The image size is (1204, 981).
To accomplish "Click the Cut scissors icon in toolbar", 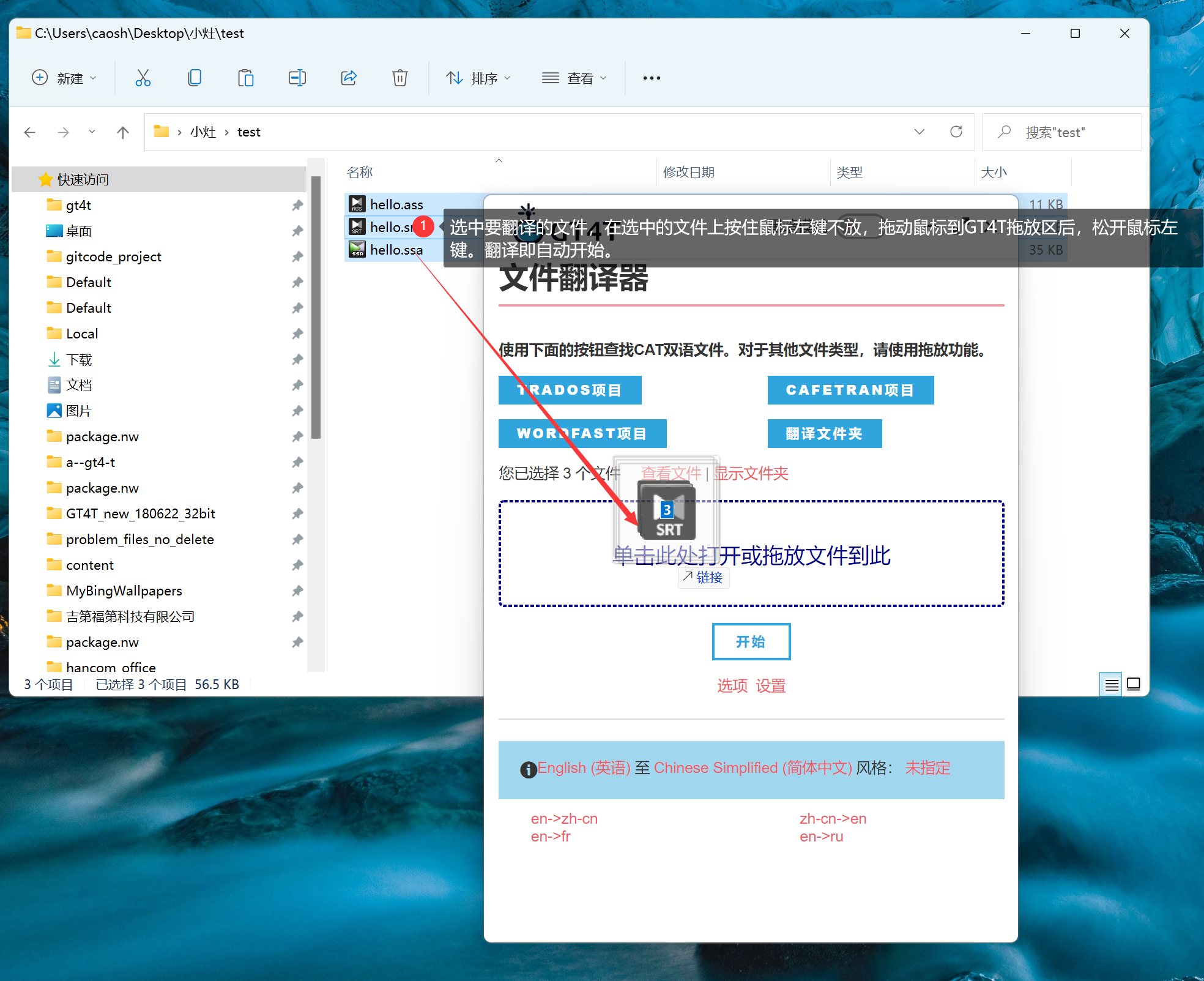I will point(143,78).
